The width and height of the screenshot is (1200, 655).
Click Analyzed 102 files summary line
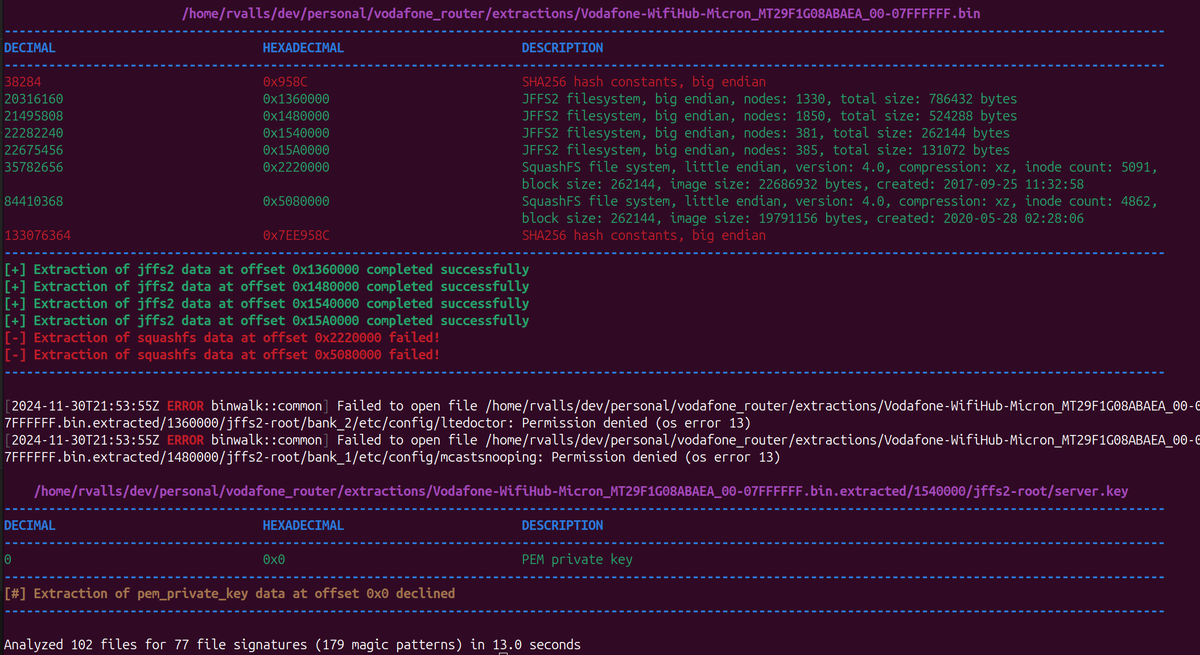pyautogui.click(x=292, y=645)
